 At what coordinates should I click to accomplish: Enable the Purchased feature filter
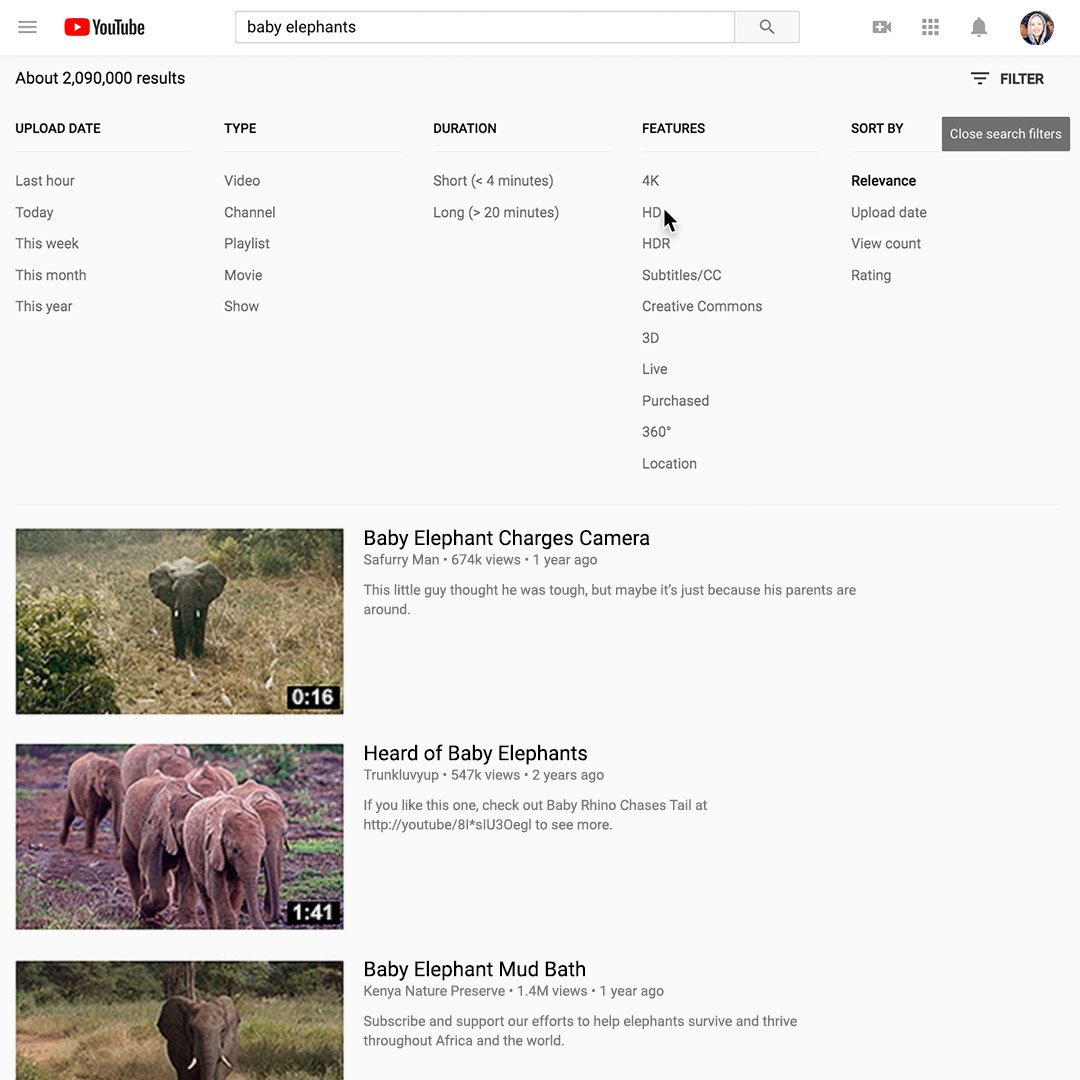(x=675, y=400)
